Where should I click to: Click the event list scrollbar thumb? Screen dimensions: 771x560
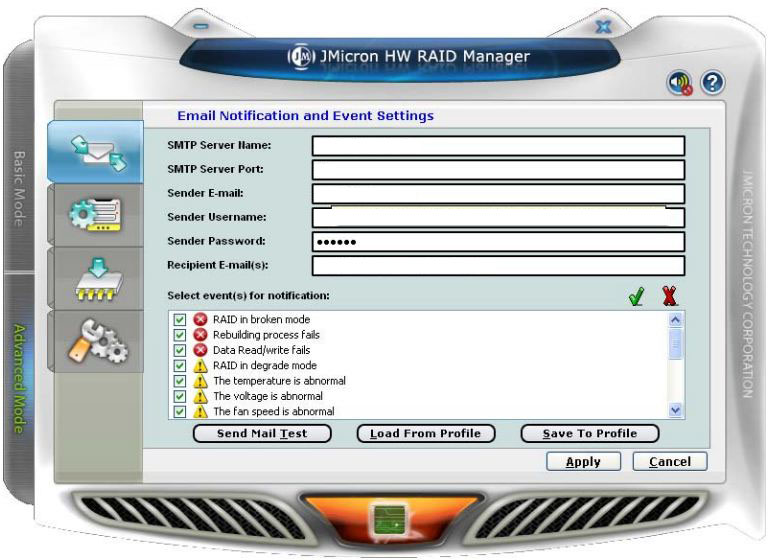tap(676, 344)
